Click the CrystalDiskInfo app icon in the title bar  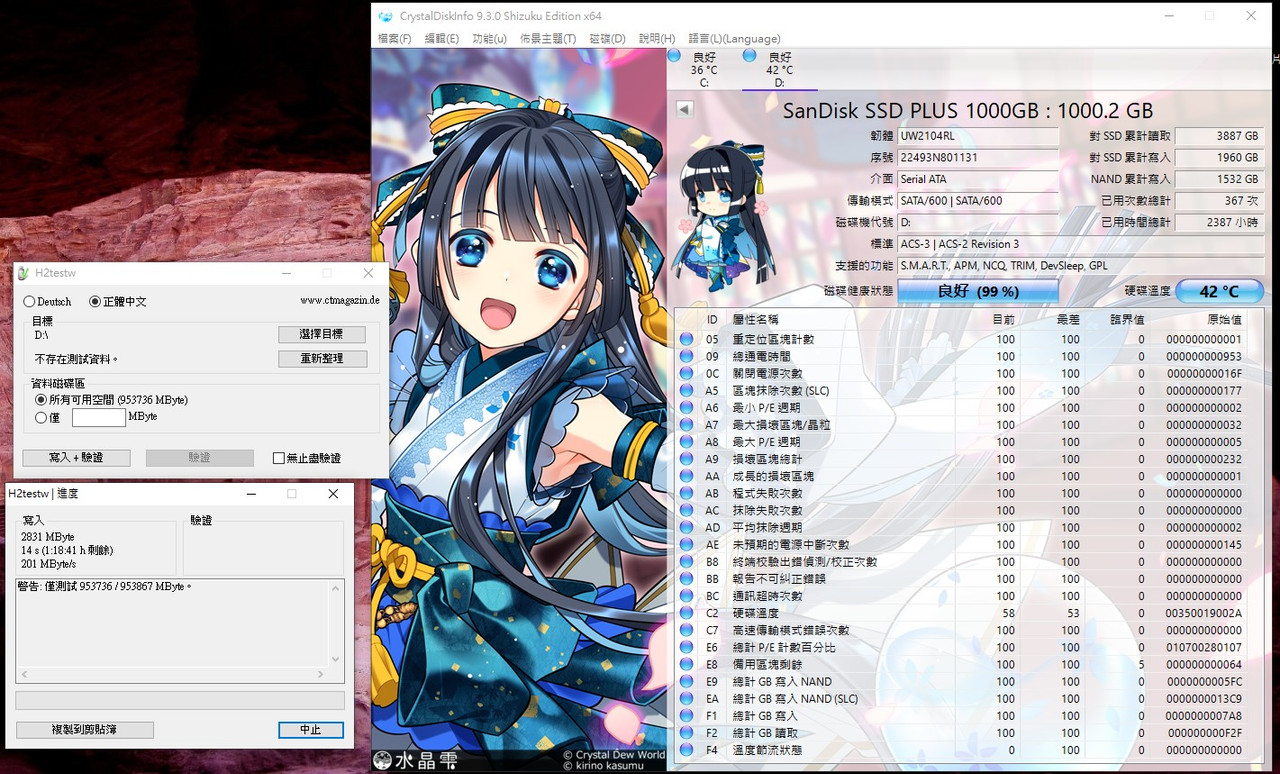(x=385, y=16)
